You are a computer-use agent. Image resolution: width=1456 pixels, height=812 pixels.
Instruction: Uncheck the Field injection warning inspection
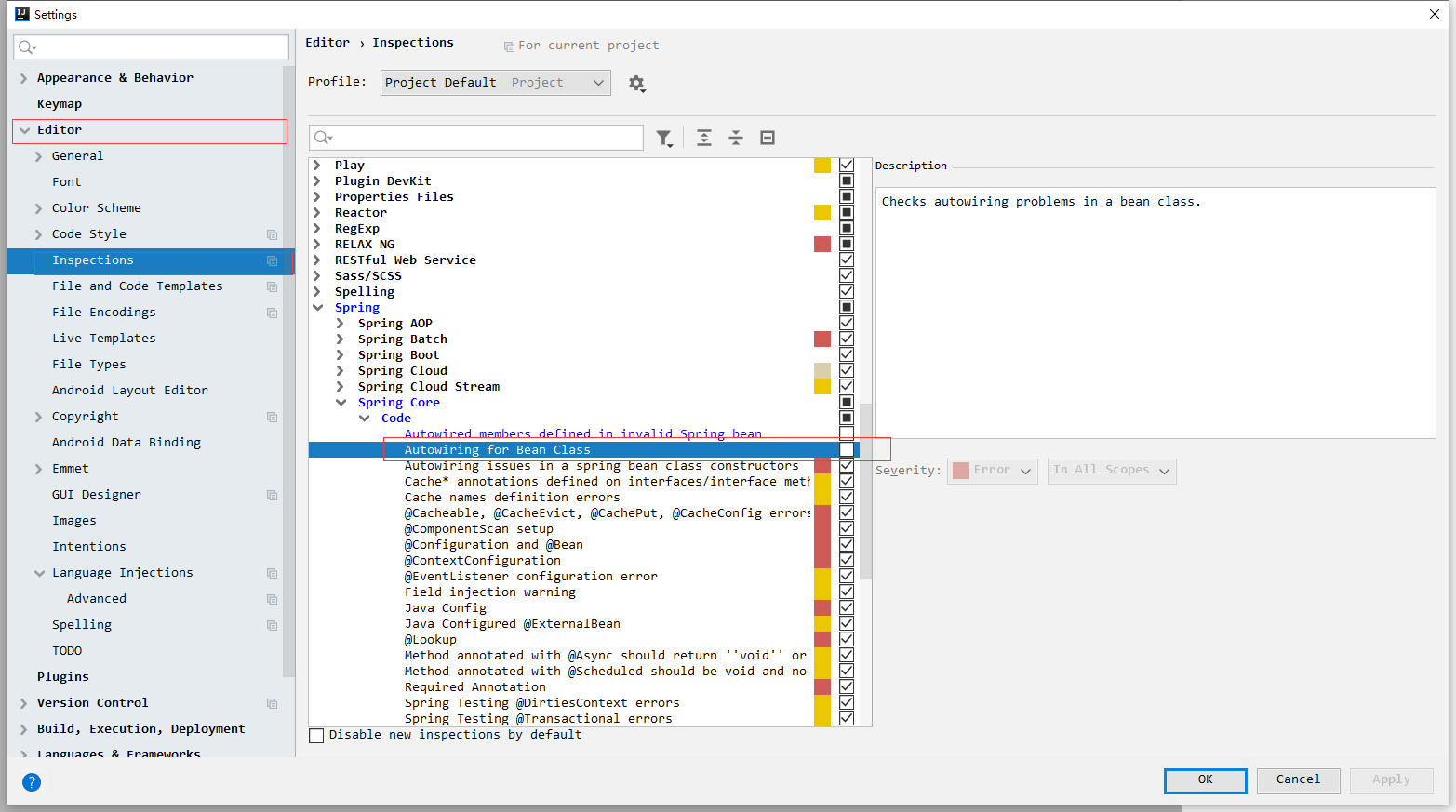pyautogui.click(x=847, y=592)
